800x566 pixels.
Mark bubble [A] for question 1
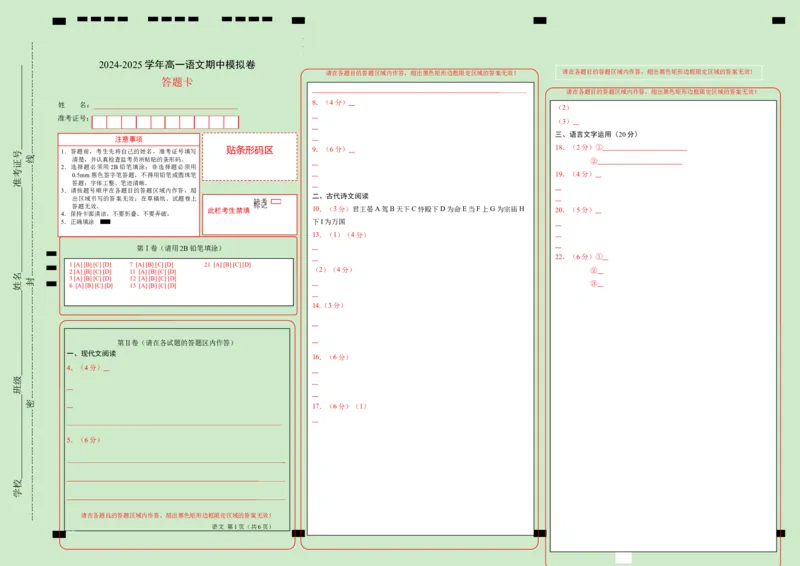tap(77, 265)
